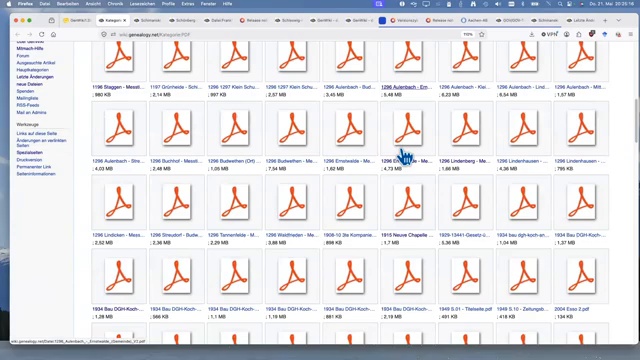
Task: Open the downloads panel
Action: pyautogui.click(x=531, y=35)
